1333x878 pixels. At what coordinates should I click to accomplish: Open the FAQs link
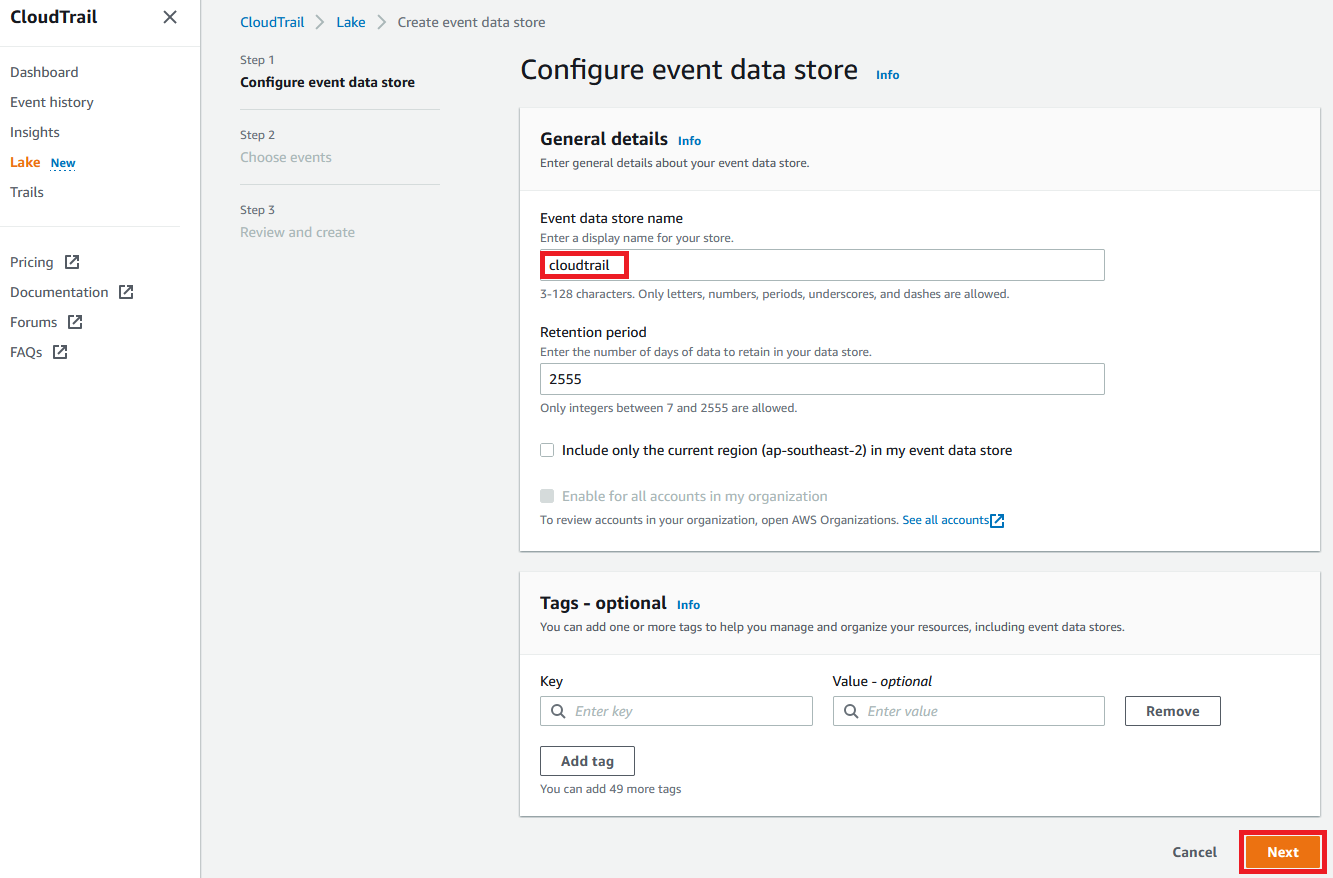[x=26, y=352]
